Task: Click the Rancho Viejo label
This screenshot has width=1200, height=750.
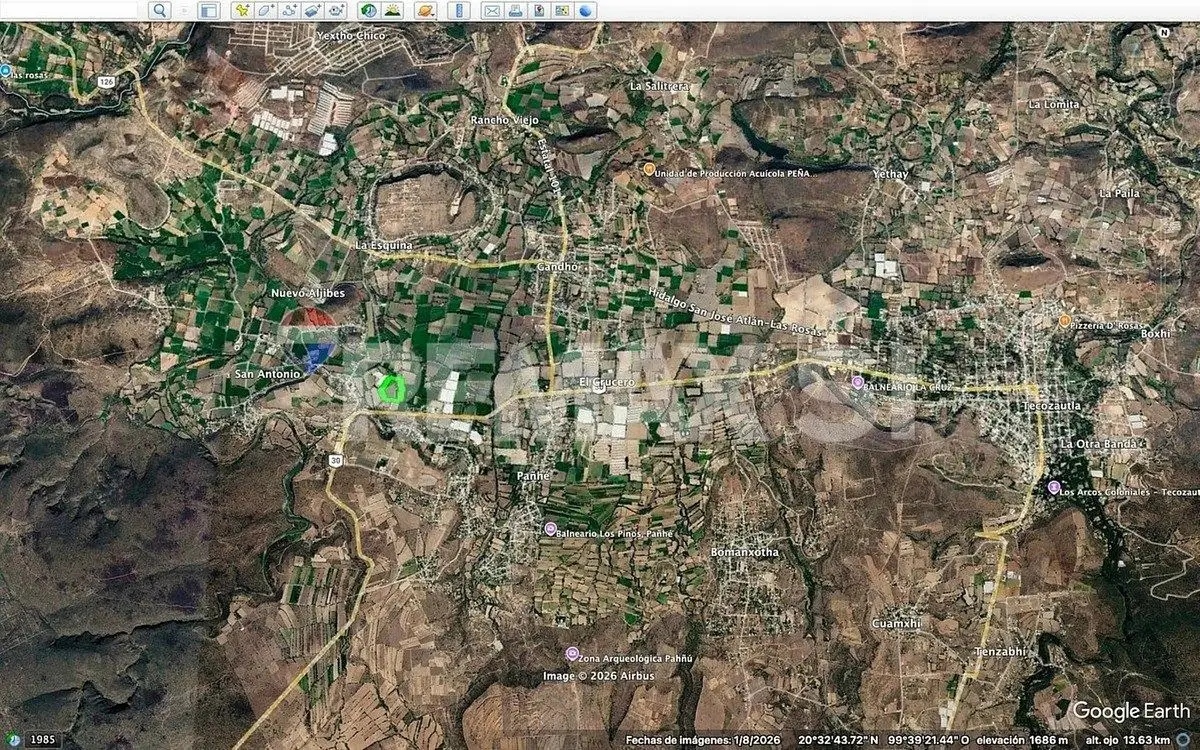Action: (505, 120)
